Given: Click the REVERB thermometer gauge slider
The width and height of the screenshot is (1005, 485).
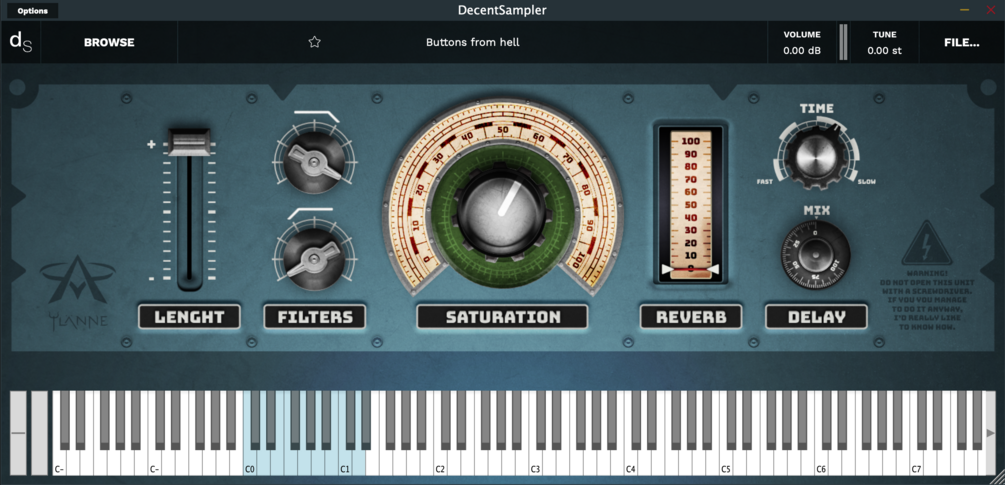Looking at the screenshot, I should (690, 204).
